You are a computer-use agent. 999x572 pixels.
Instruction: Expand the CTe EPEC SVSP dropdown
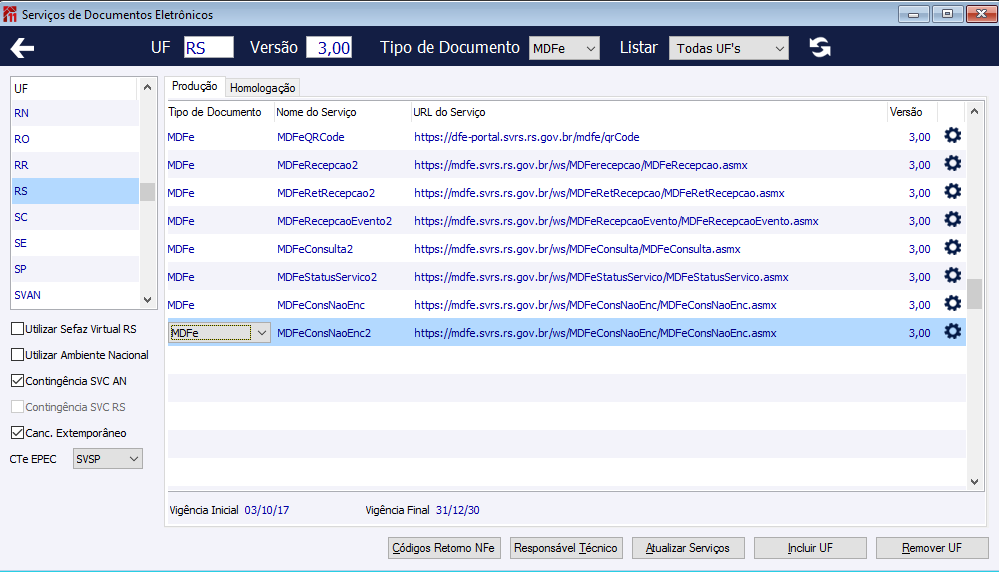point(108,459)
